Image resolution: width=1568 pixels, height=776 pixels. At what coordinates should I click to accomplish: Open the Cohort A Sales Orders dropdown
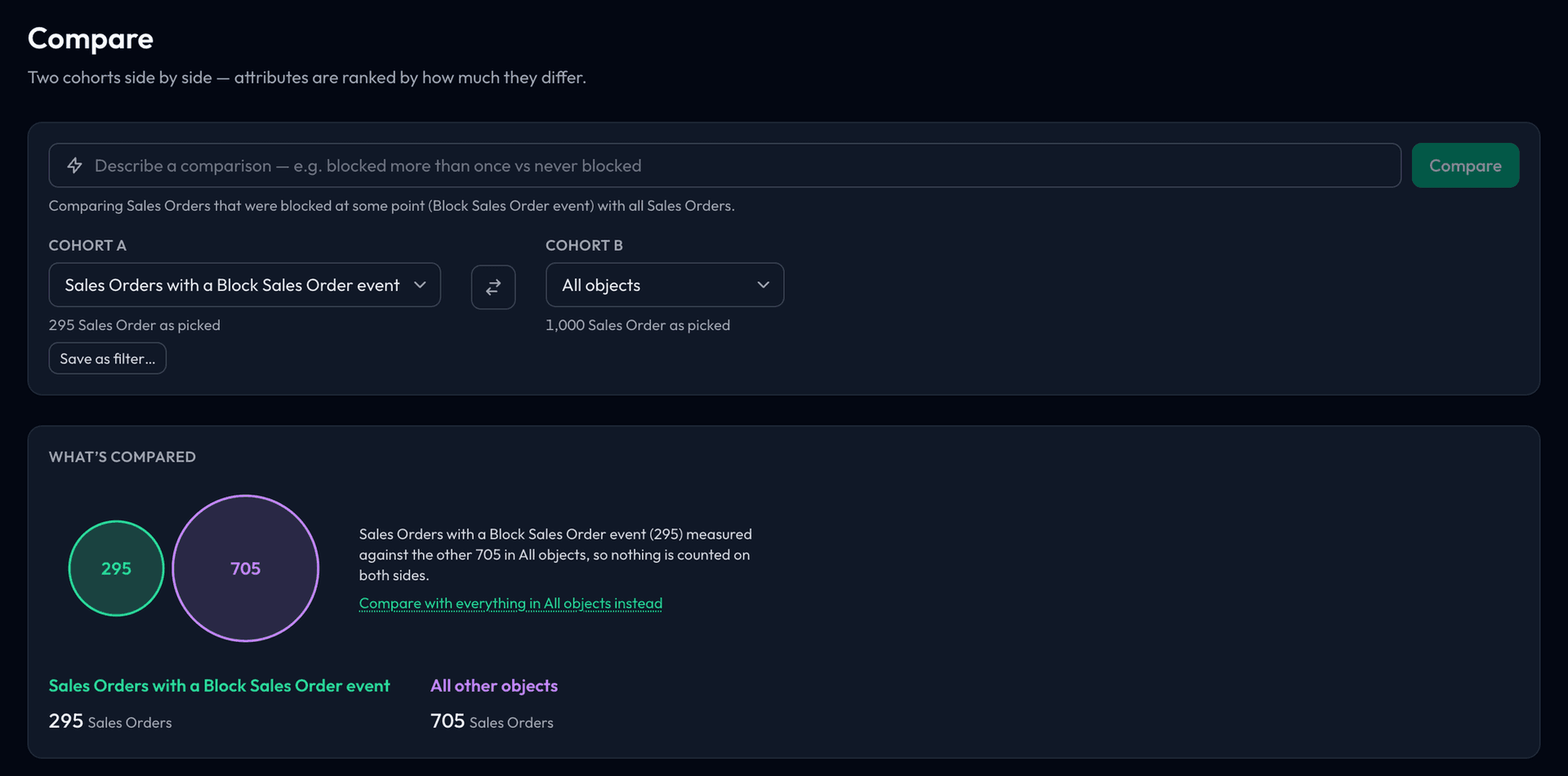click(245, 285)
